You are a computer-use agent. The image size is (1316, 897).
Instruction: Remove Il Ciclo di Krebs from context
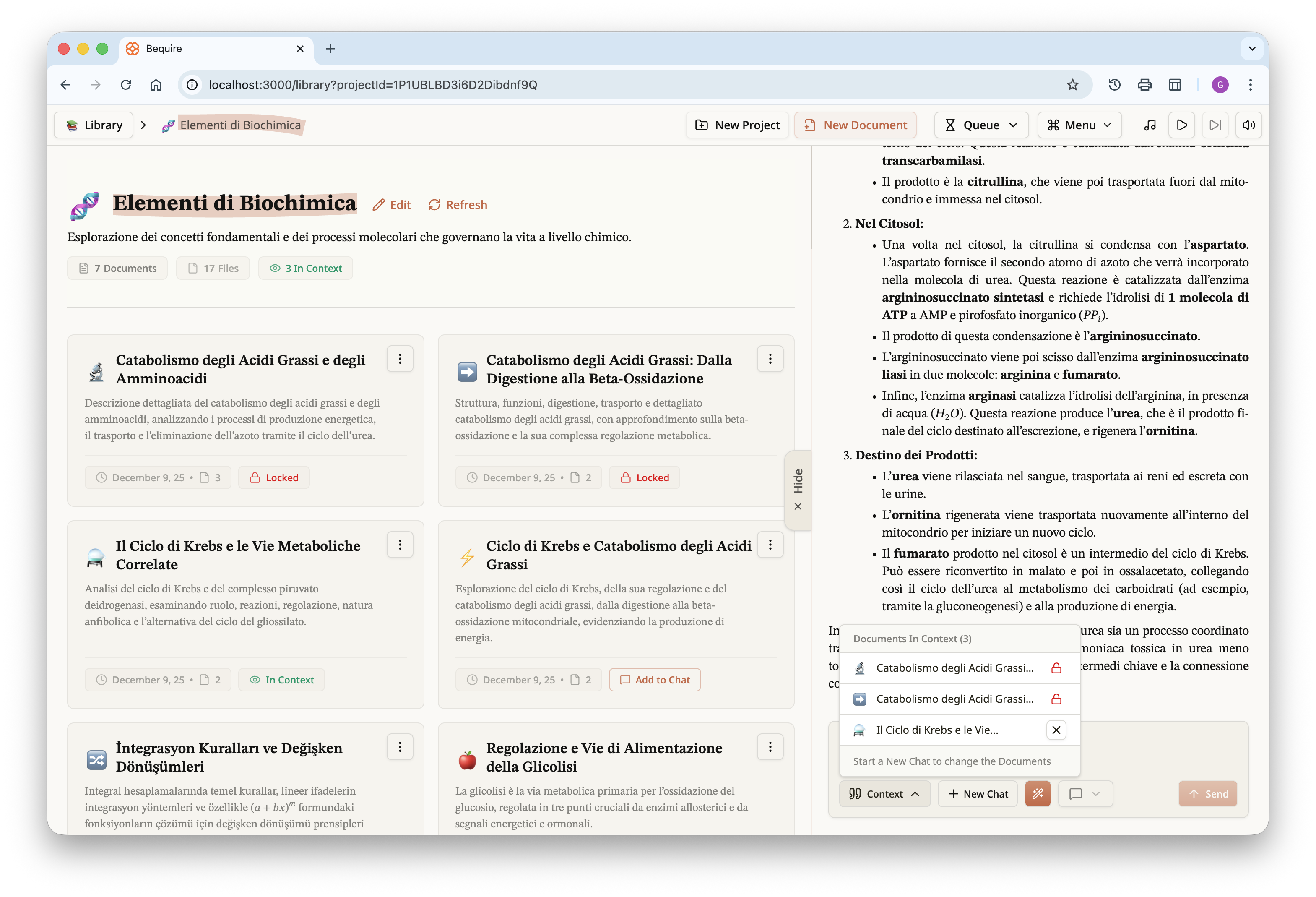(1056, 730)
